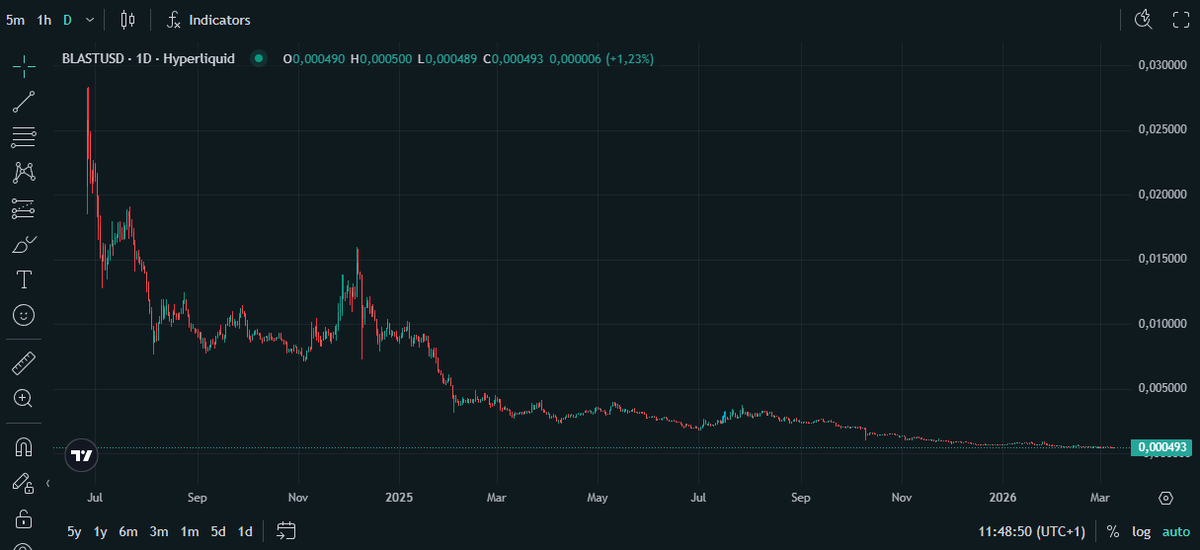Open the candlestick chart type selector

[127, 19]
